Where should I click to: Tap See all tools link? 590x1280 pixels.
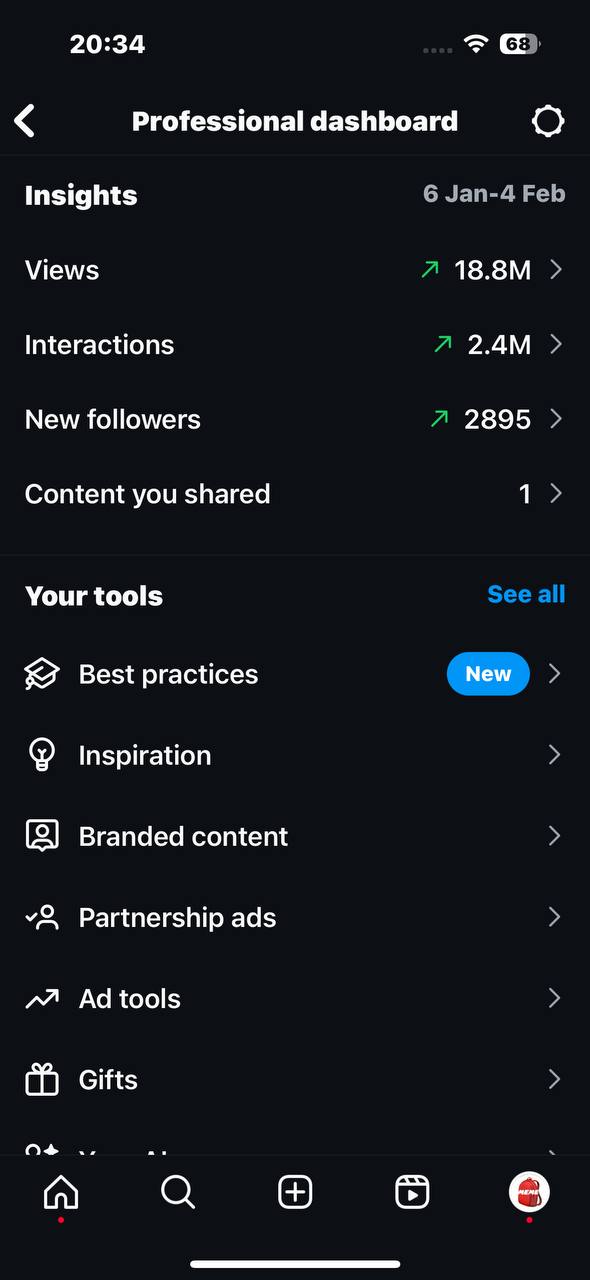click(526, 594)
